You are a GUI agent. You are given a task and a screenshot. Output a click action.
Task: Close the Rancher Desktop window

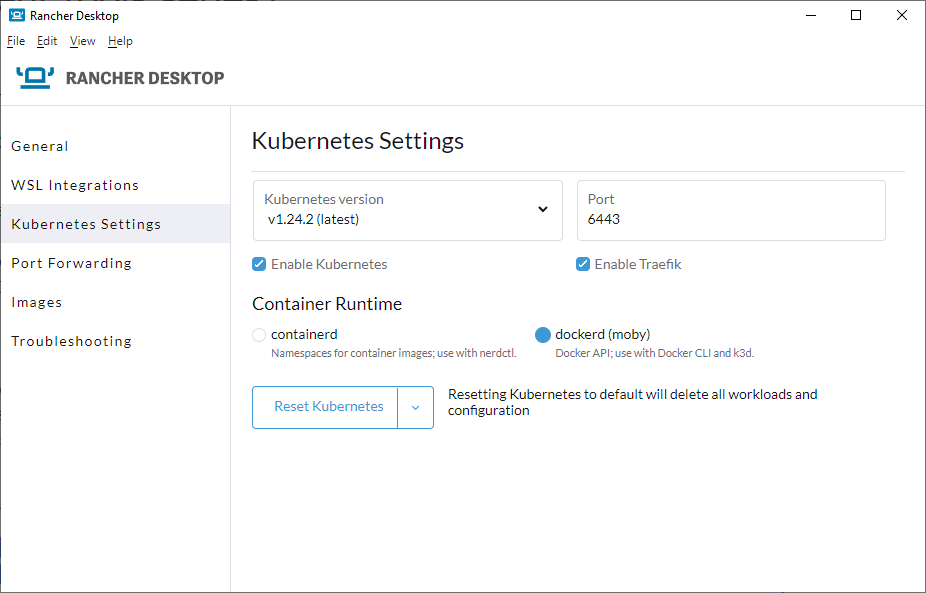(x=902, y=15)
